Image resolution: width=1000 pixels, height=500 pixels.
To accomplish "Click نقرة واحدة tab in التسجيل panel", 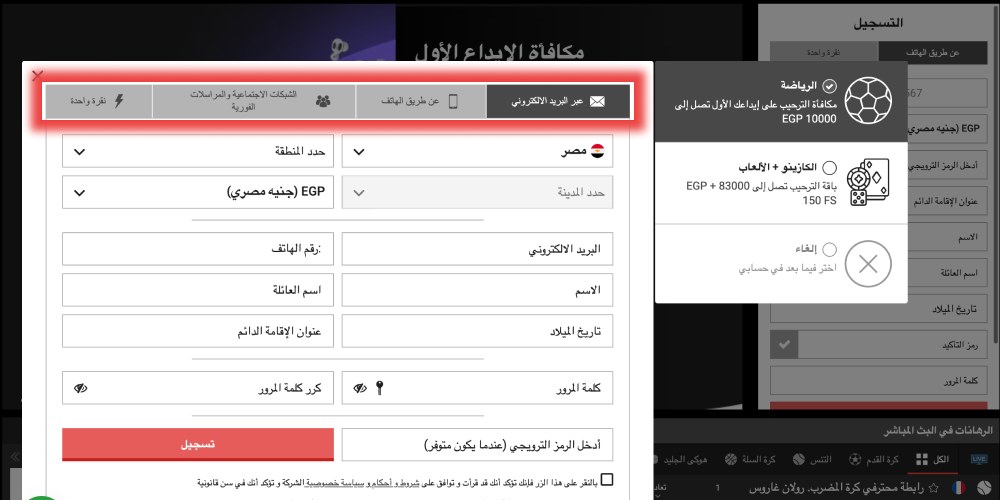I will [x=824, y=54].
